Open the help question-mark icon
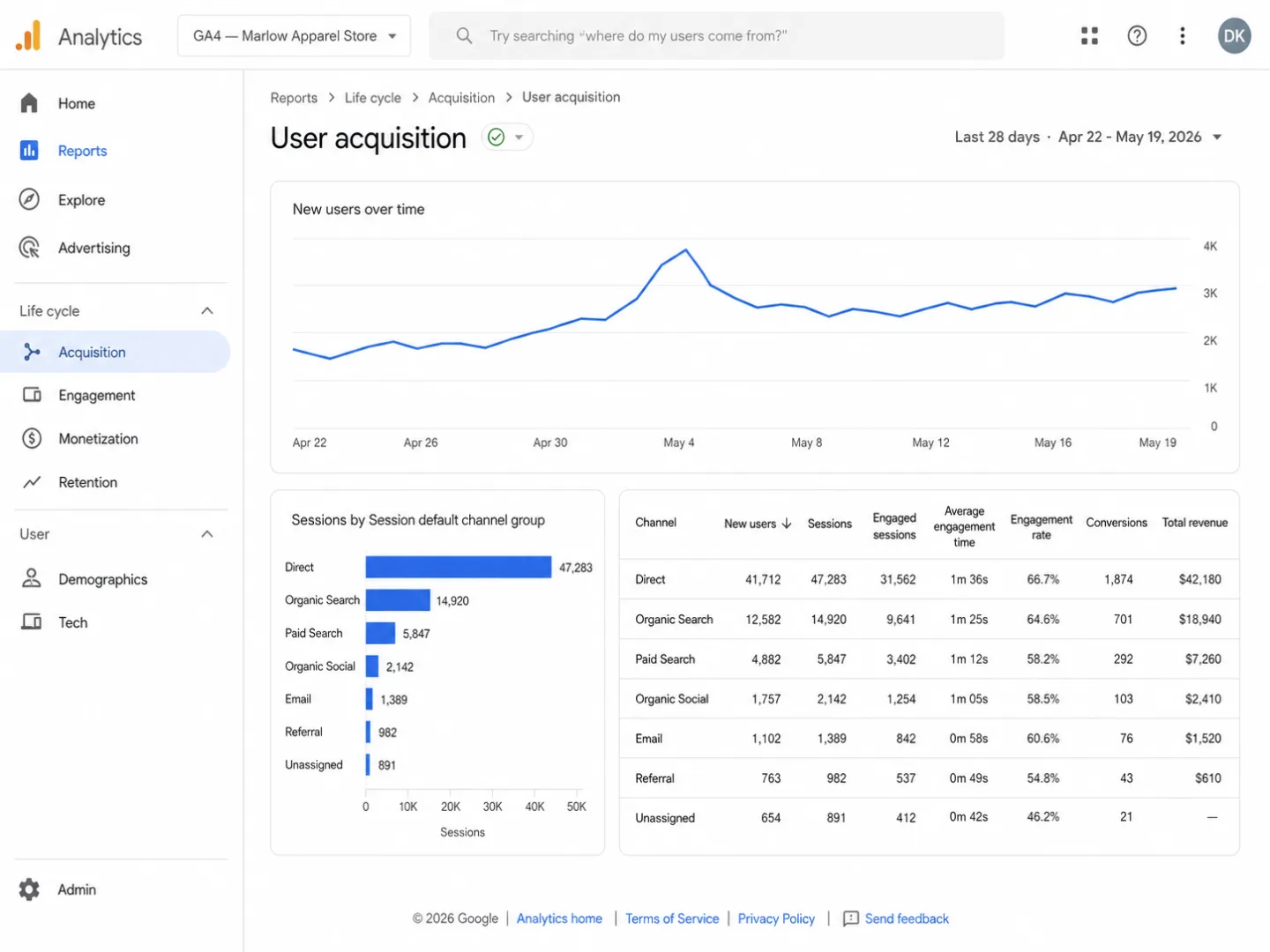Screen dimensions: 1270x952 pos(1137,36)
